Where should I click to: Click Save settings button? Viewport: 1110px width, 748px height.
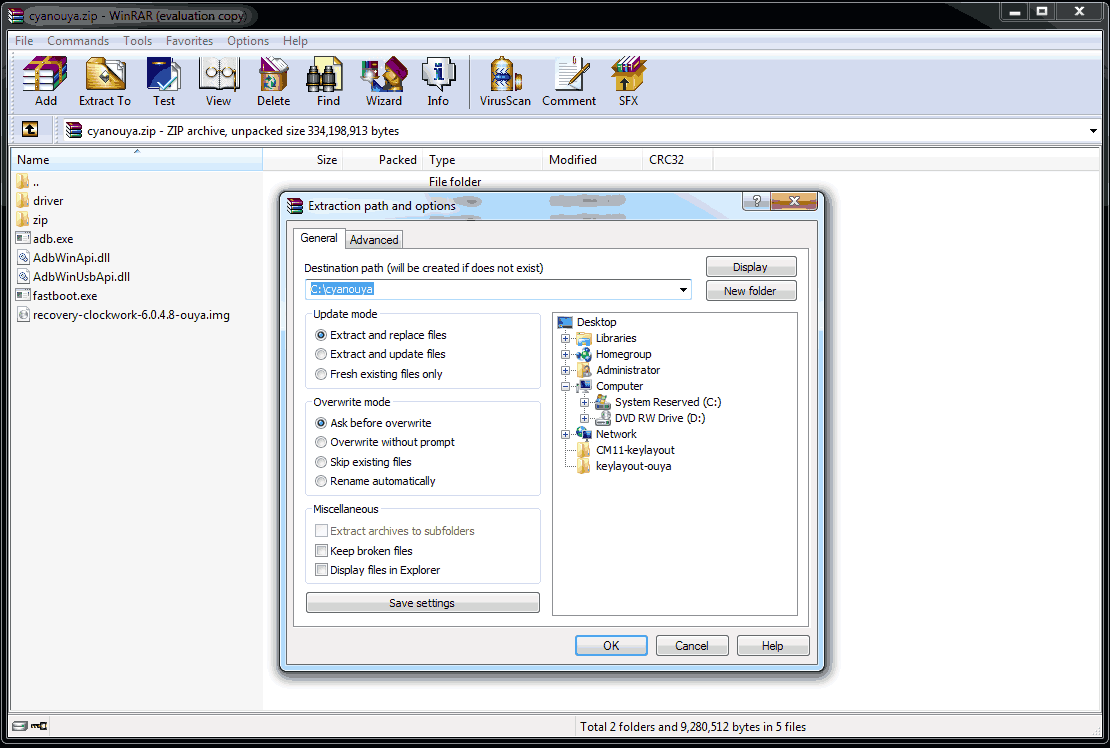(x=422, y=603)
